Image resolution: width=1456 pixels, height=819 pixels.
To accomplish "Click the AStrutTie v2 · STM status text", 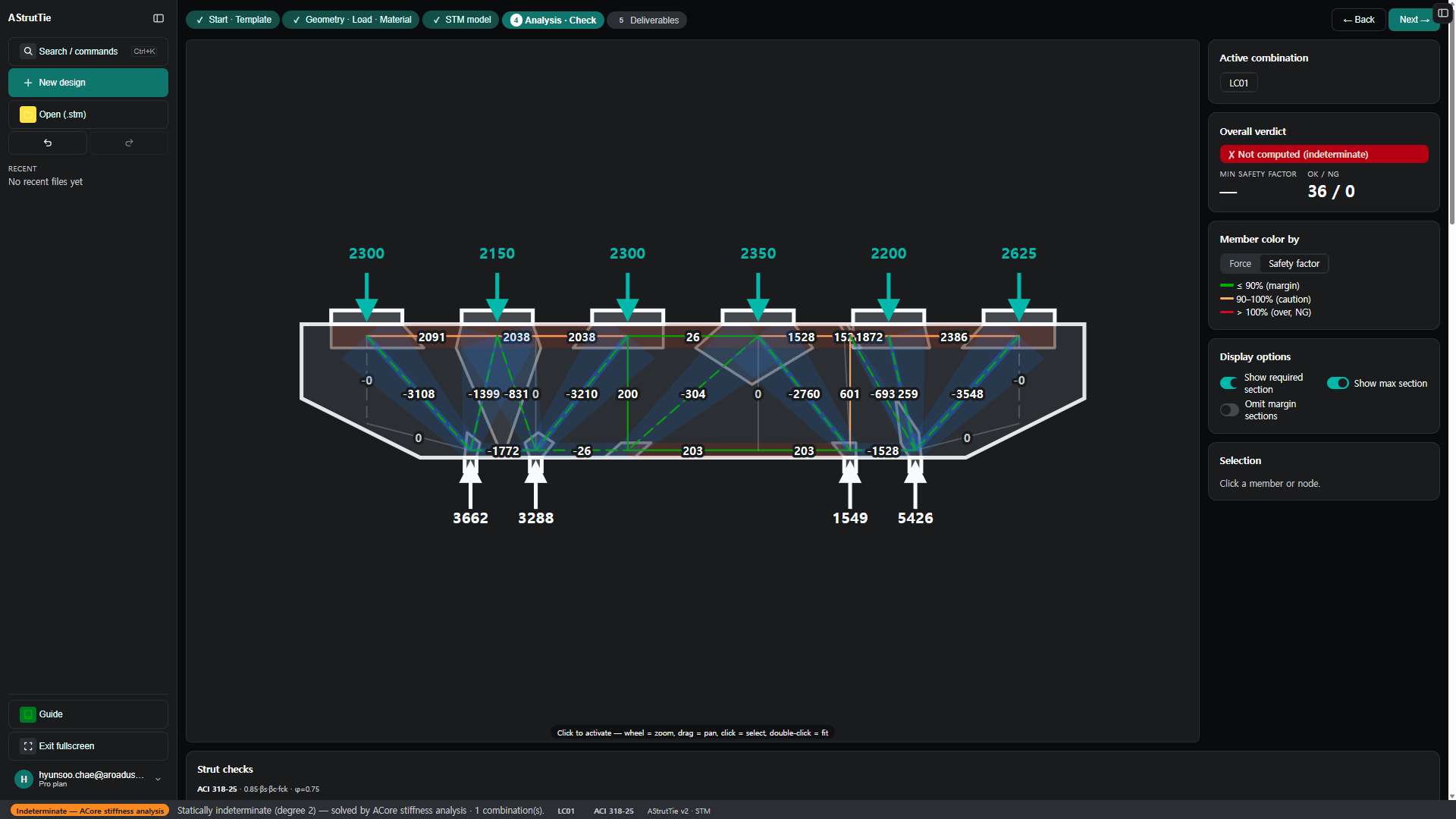I will pyautogui.click(x=679, y=811).
